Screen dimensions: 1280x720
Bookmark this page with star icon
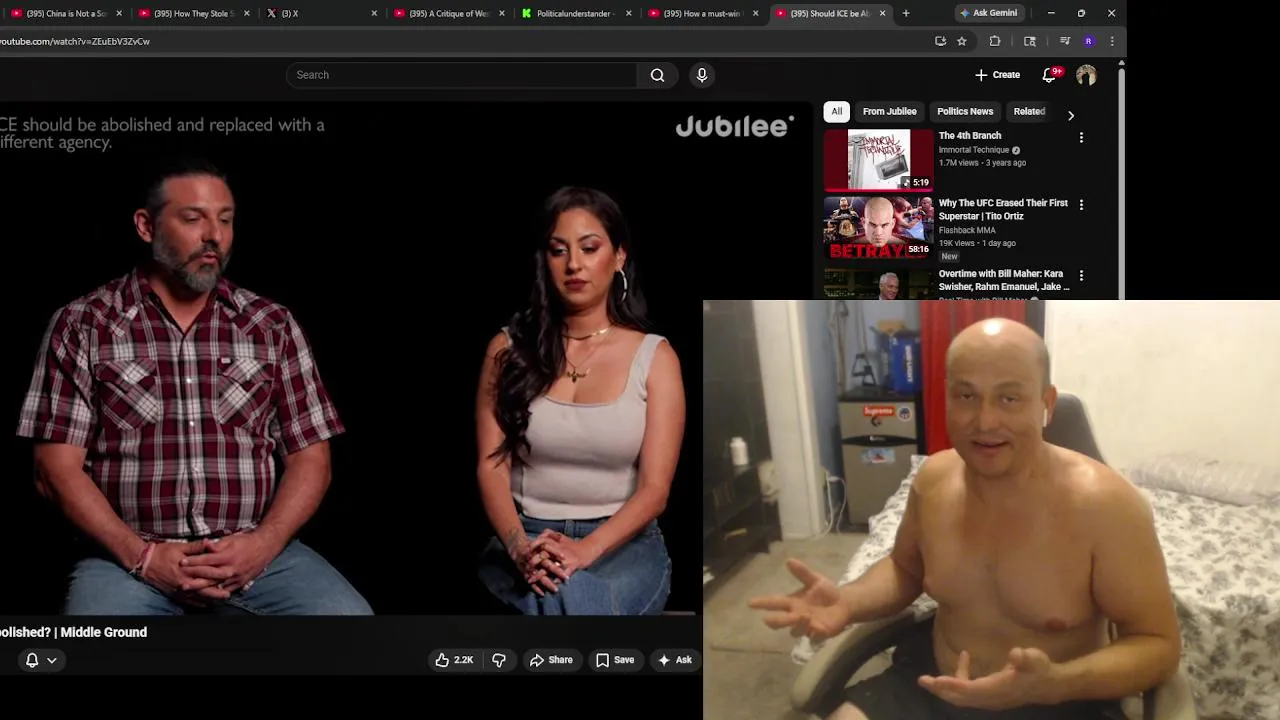(961, 41)
